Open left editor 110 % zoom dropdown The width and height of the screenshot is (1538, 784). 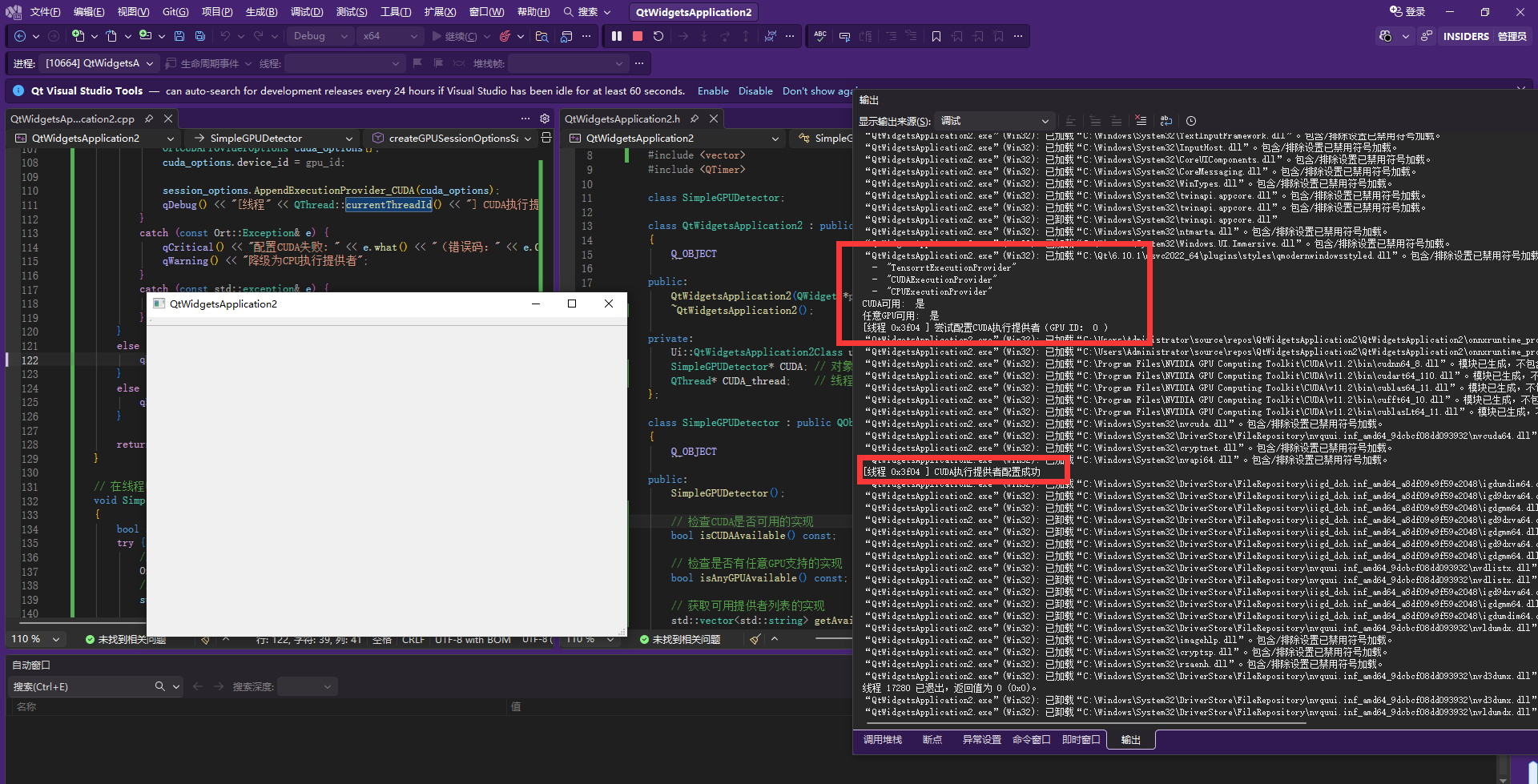click(x=35, y=639)
